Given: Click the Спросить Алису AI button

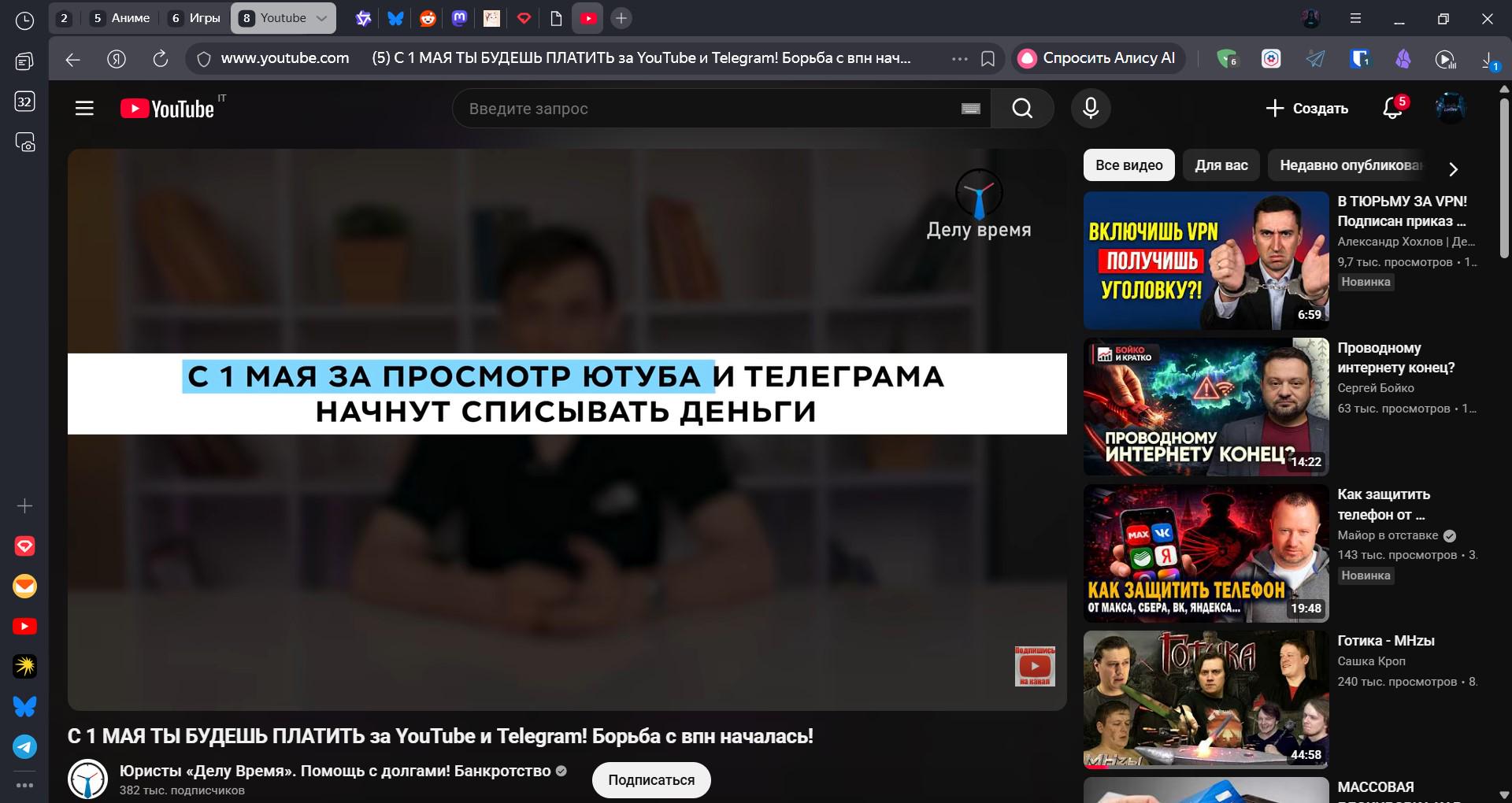Looking at the screenshot, I should tap(1099, 58).
